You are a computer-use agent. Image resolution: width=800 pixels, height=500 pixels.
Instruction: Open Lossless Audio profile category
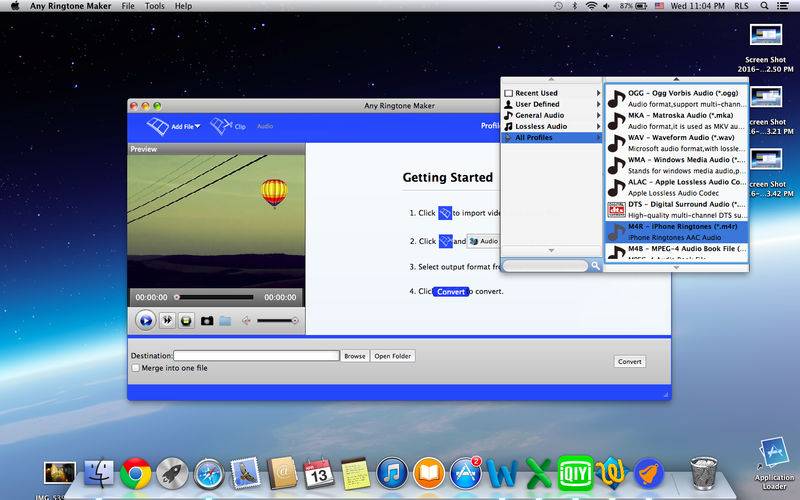click(552, 127)
